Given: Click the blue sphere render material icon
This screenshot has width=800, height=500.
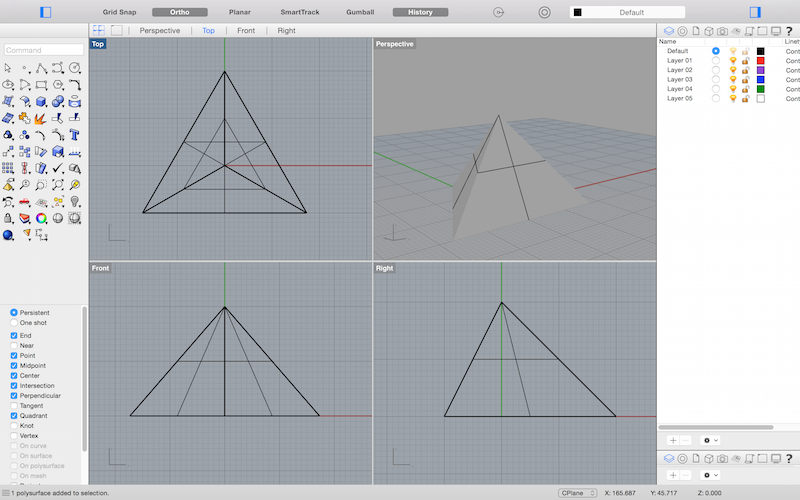Looking at the screenshot, I should [x=8, y=235].
